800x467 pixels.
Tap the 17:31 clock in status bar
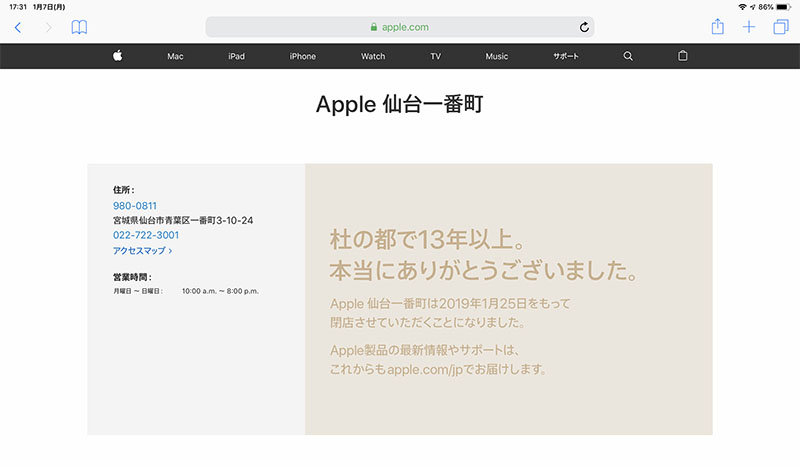tap(18, 7)
